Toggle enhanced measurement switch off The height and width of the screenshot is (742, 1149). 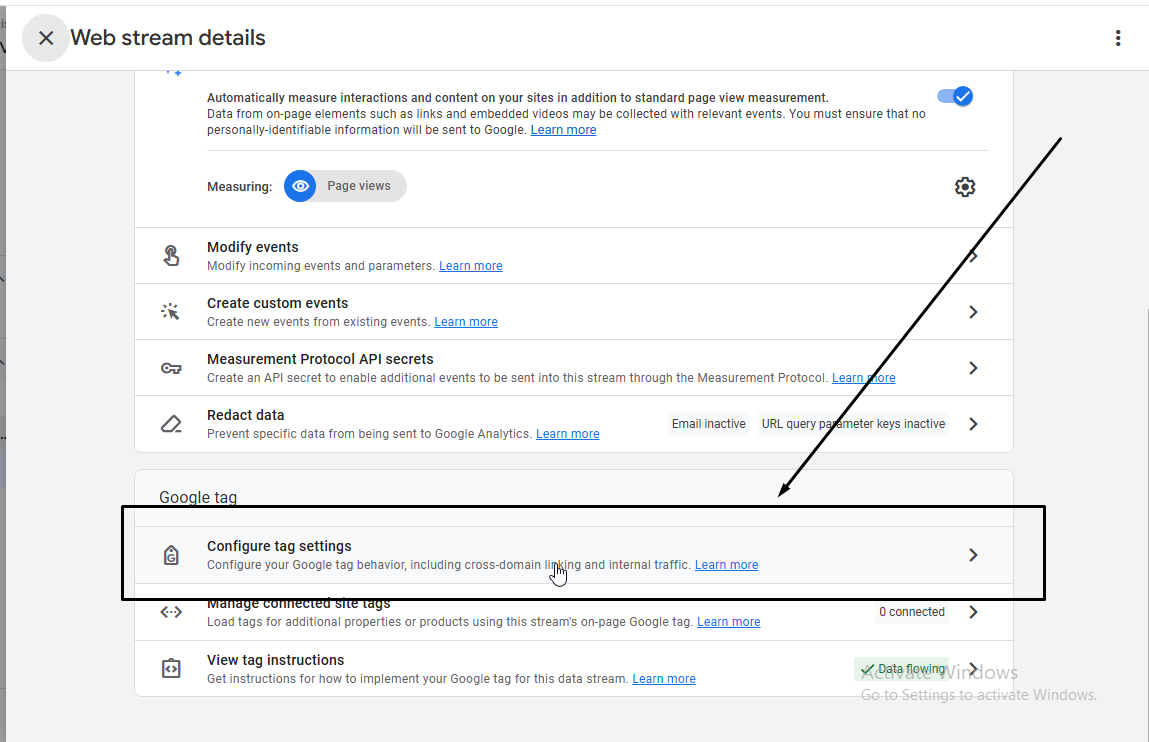[x=955, y=96]
